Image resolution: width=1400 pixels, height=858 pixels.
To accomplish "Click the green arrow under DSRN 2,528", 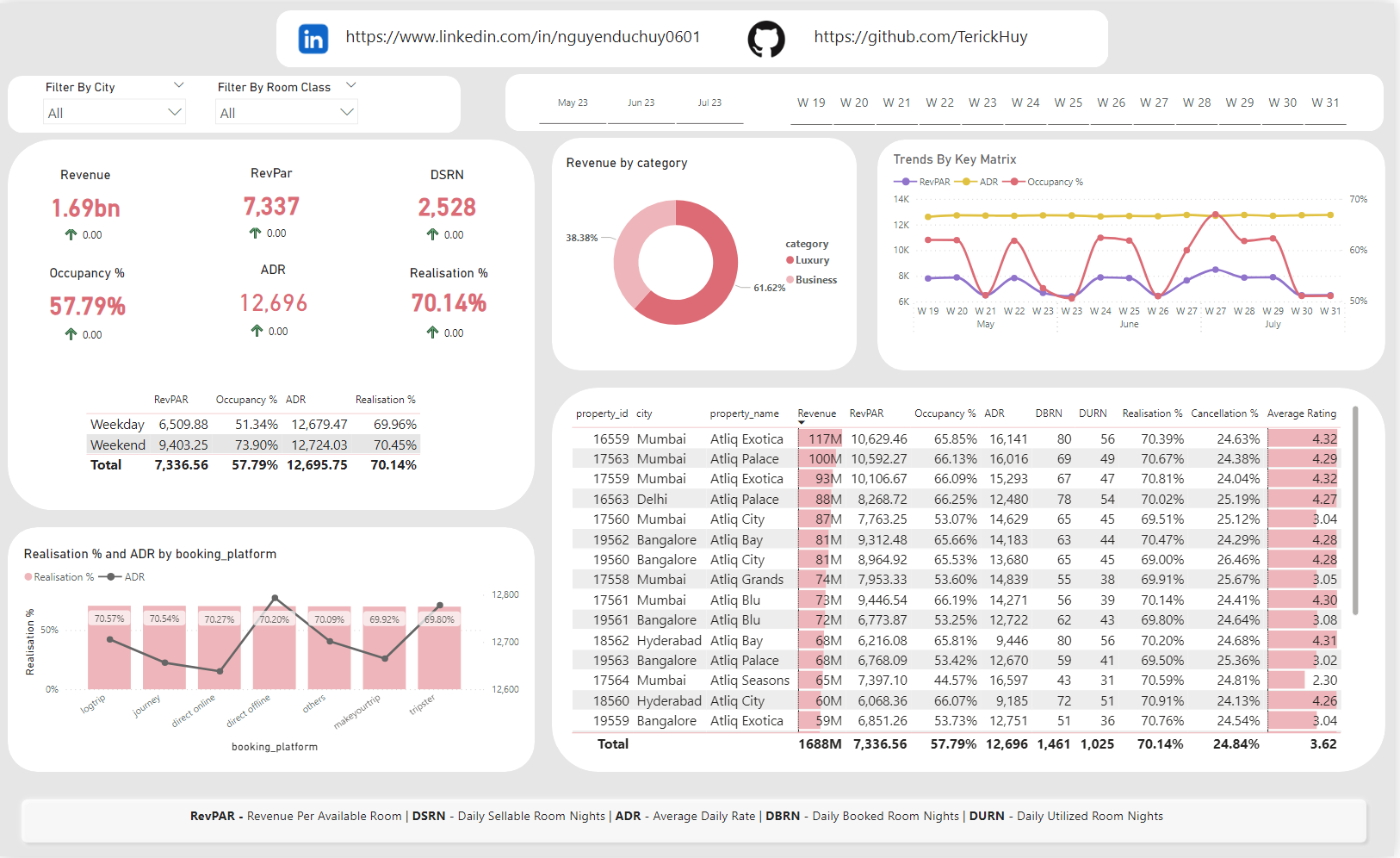I will point(432,234).
